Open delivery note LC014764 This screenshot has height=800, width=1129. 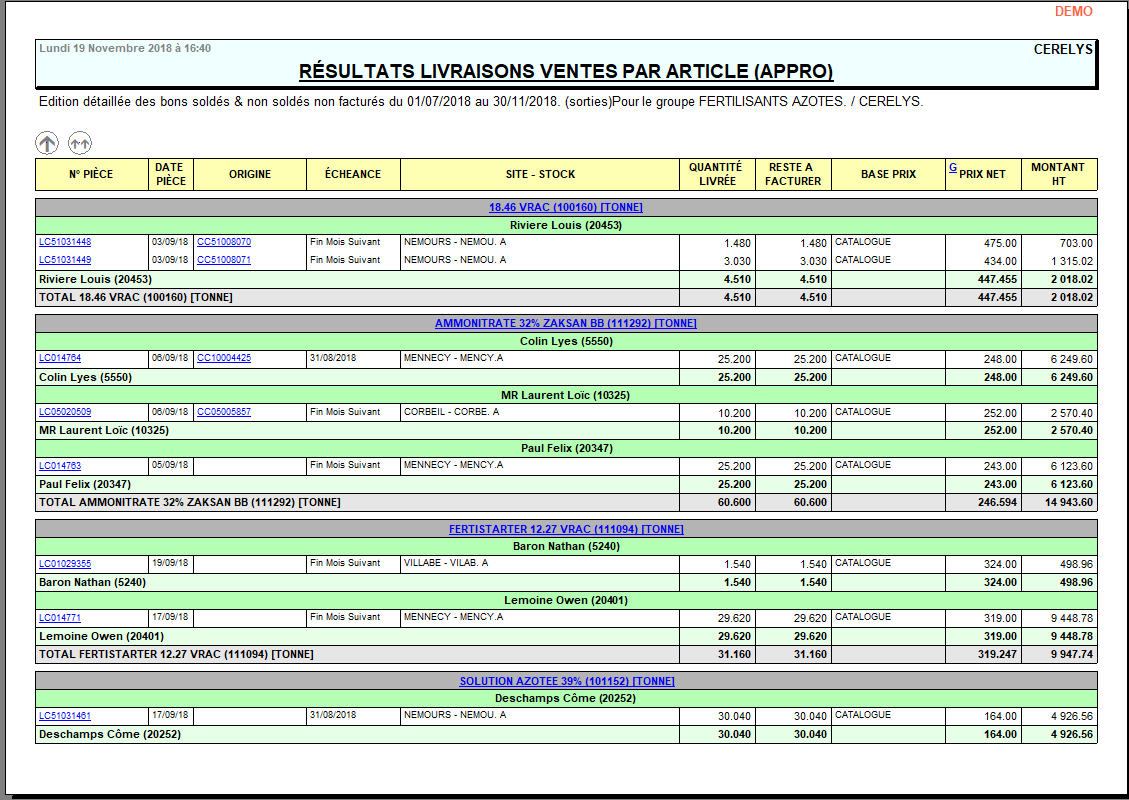[x=60, y=358]
